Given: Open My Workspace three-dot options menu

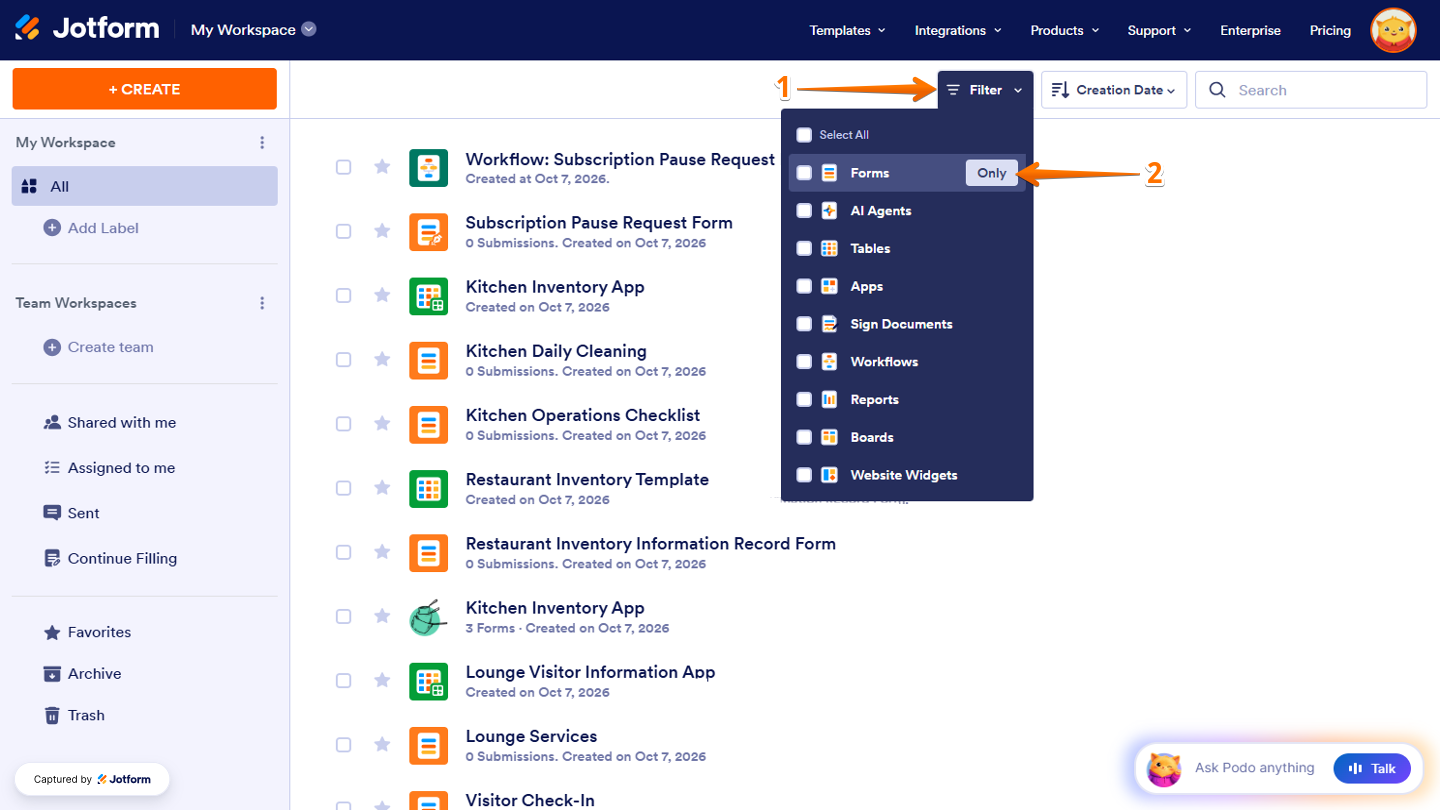Looking at the screenshot, I should pyautogui.click(x=262, y=143).
